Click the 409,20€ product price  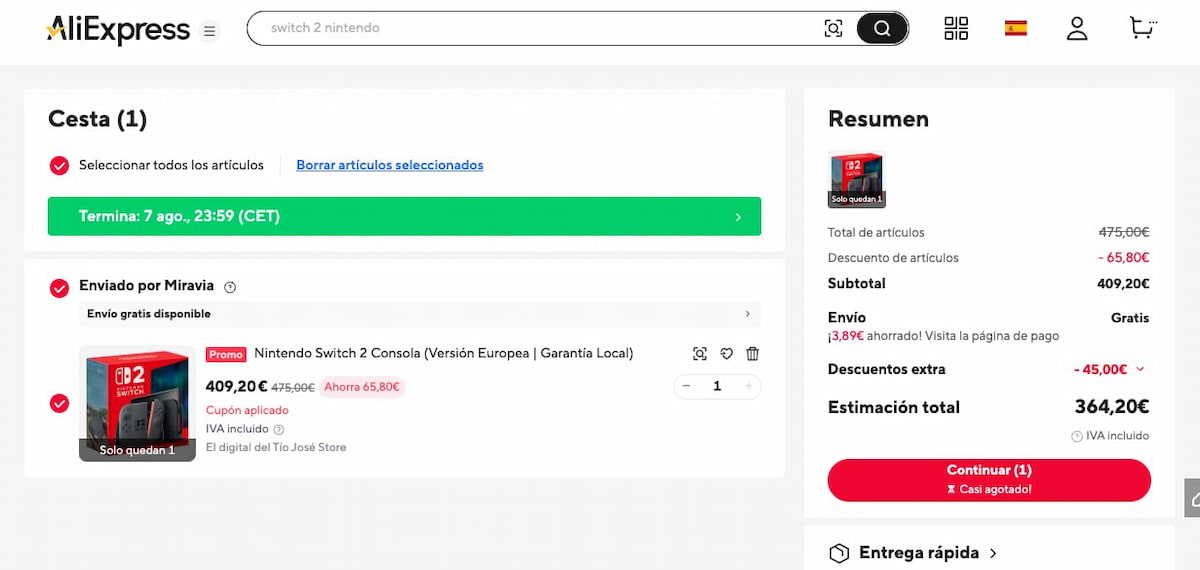[x=237, y=386]
